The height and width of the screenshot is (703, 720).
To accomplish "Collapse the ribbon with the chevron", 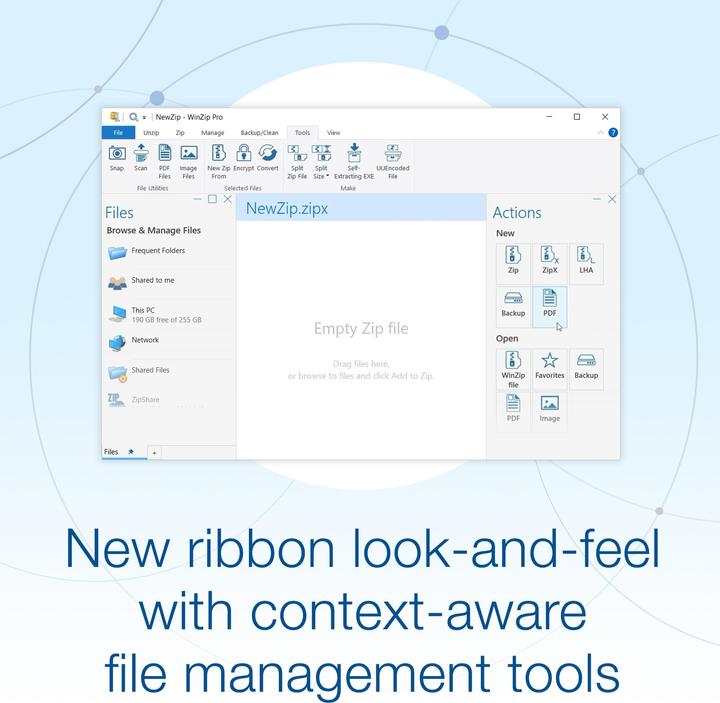I will coord(600,132).
